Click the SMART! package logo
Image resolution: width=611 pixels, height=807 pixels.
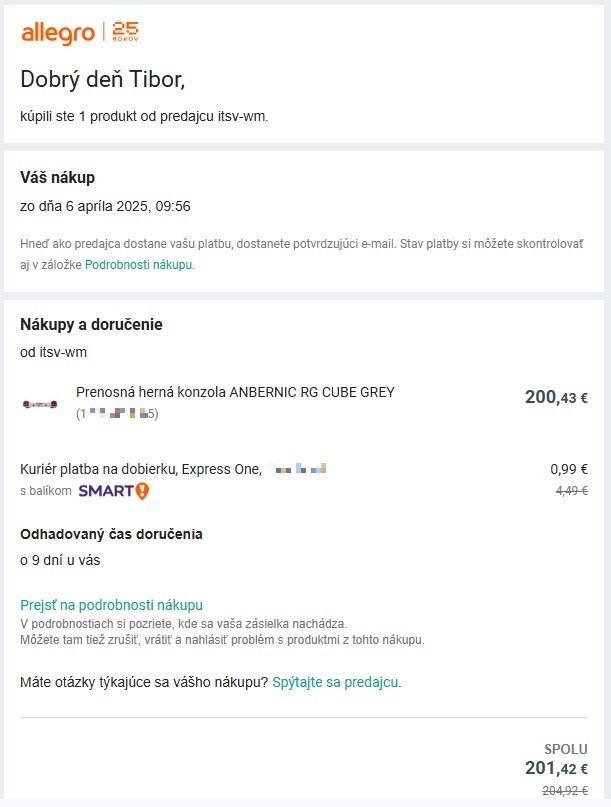click(113, 491)
